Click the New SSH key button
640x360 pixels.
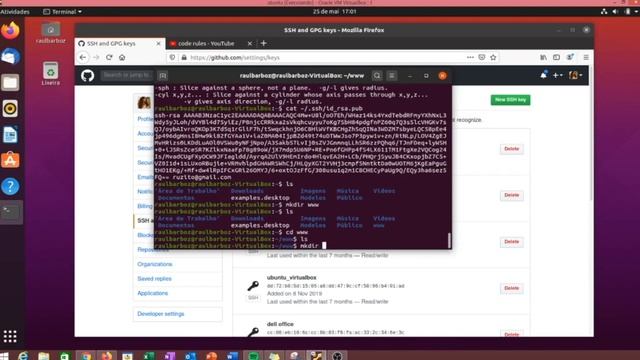coord(510,100)
